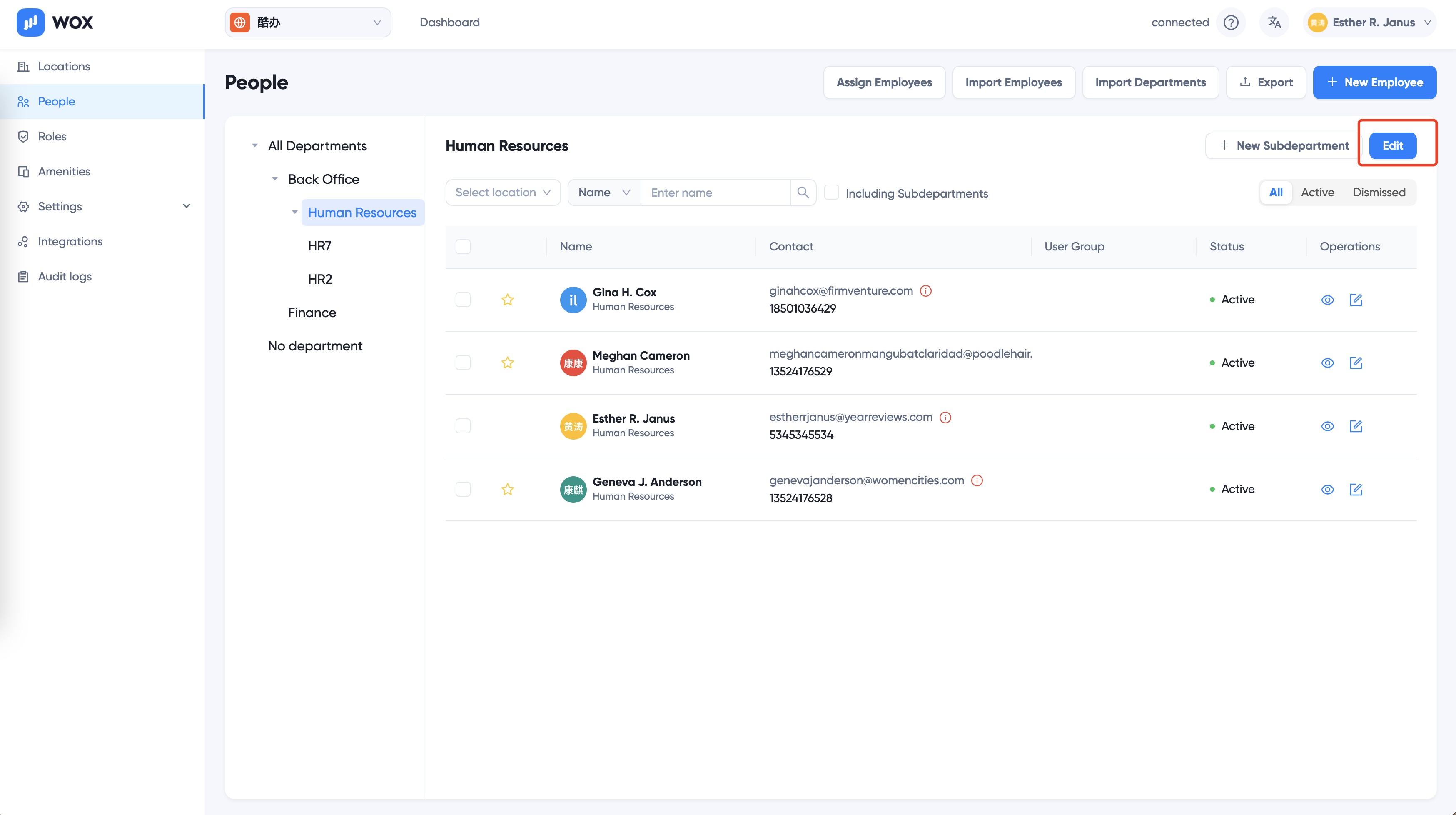The height and width of the screenshot is (815, 1456).
Task: Open the Dashboard link
Action: click(x=449, y=22)
